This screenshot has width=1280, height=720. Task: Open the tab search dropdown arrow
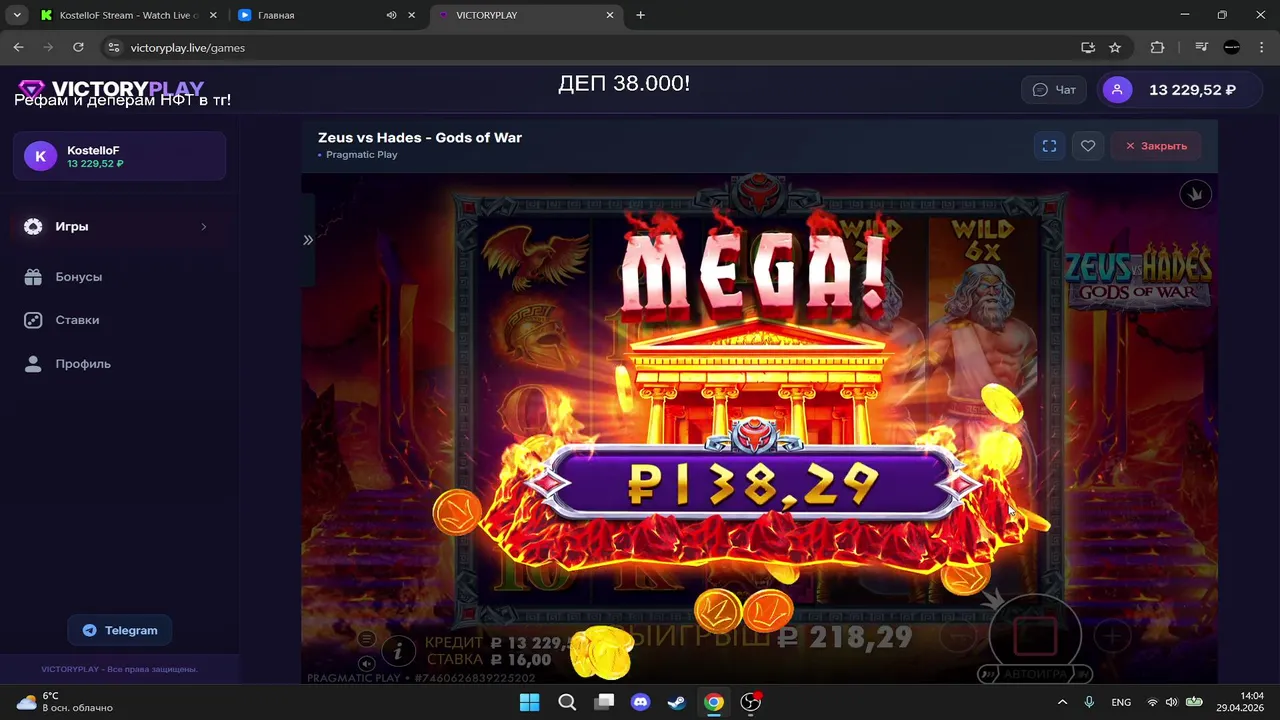point(17,15)
